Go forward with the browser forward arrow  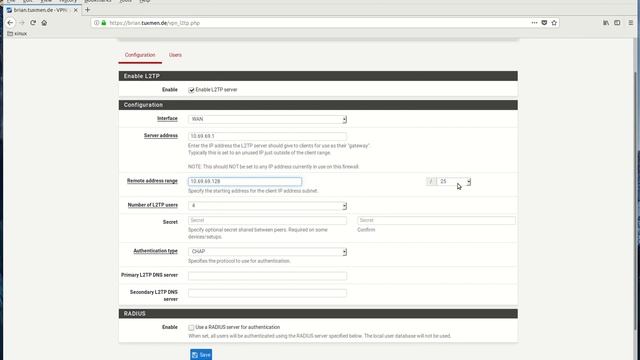22,23
